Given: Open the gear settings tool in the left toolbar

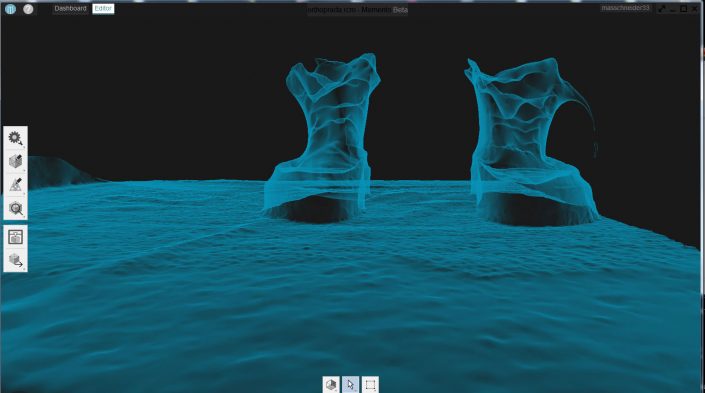Looking at the screenshot, I should 16,138.
